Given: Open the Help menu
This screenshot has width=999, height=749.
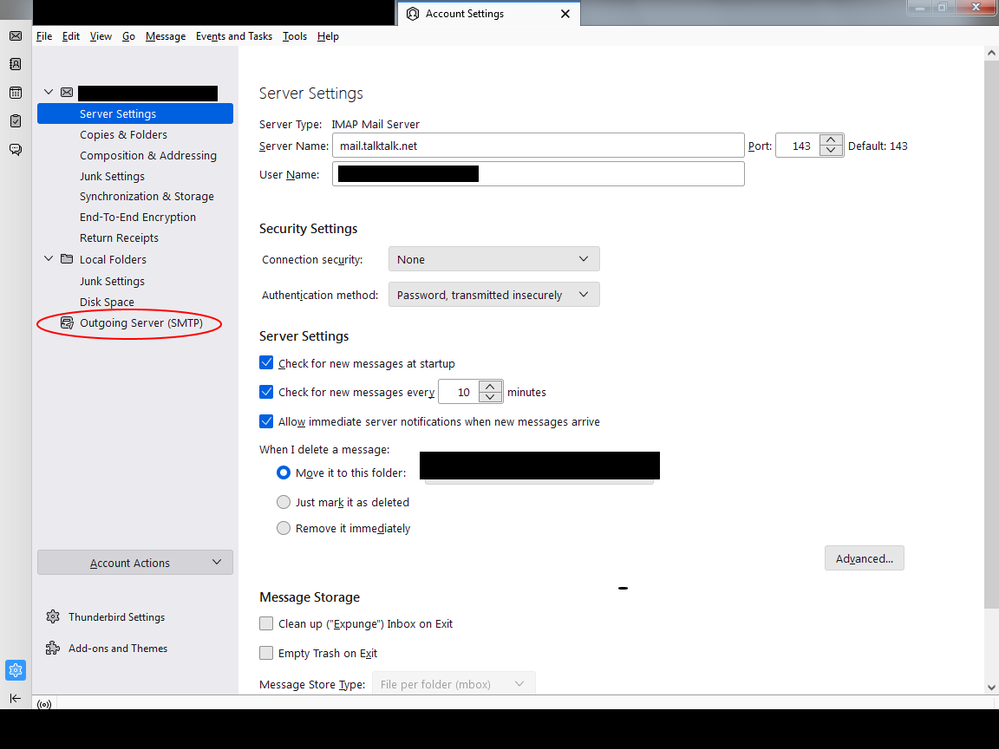Looking at the screenshot, I should (328, 36).
